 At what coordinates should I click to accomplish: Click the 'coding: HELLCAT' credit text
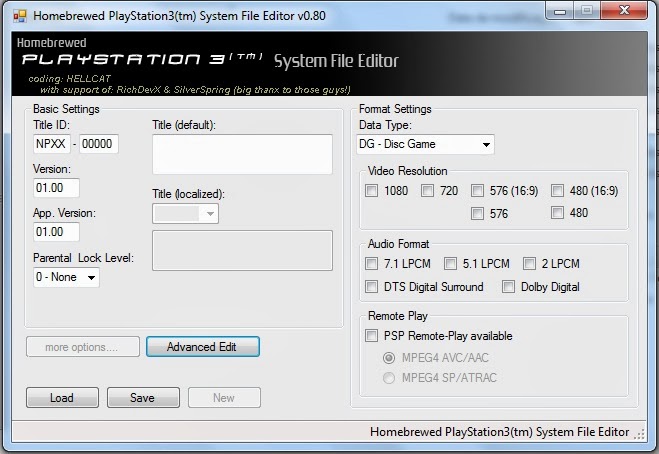[x=70, y=79]
